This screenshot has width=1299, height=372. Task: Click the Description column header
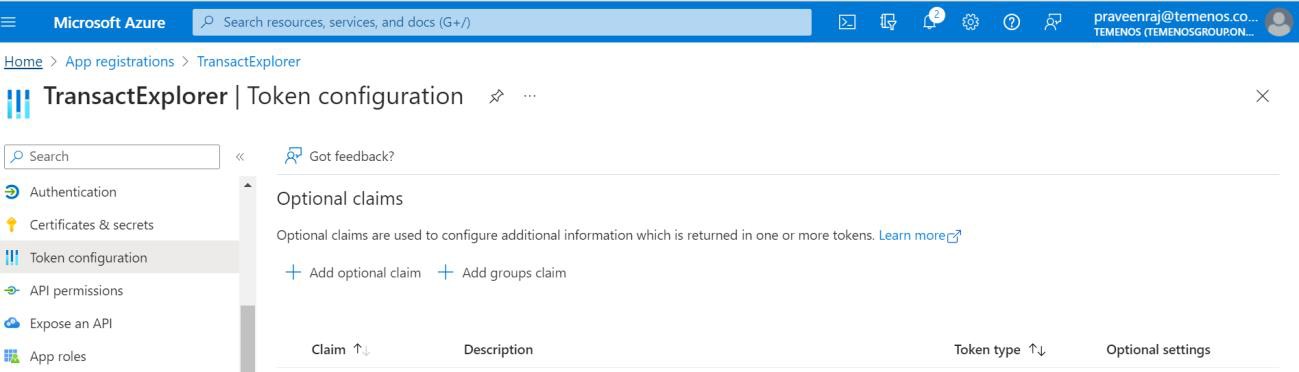click(x=498, y=350)
